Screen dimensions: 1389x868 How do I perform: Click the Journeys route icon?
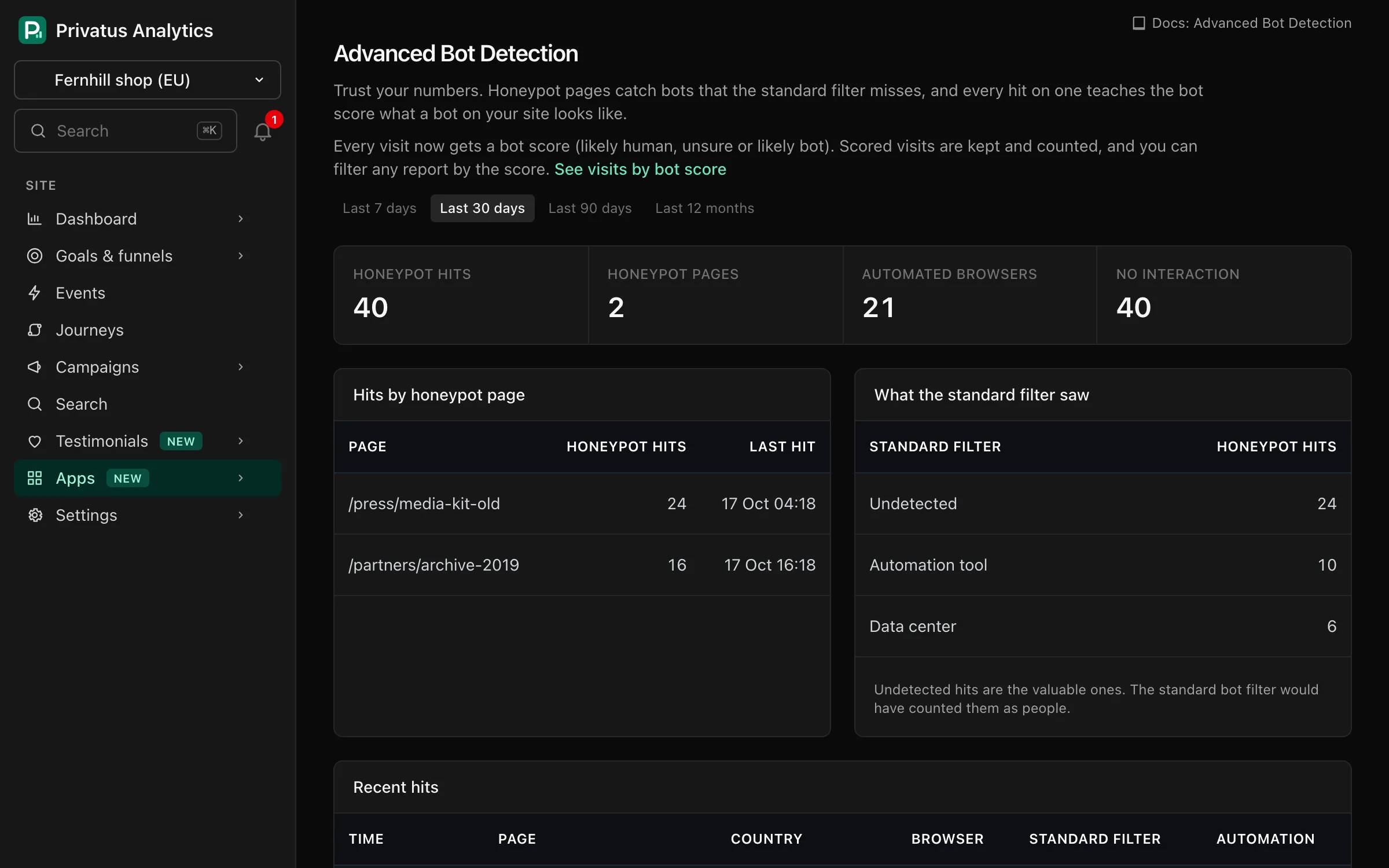point(35,330)
